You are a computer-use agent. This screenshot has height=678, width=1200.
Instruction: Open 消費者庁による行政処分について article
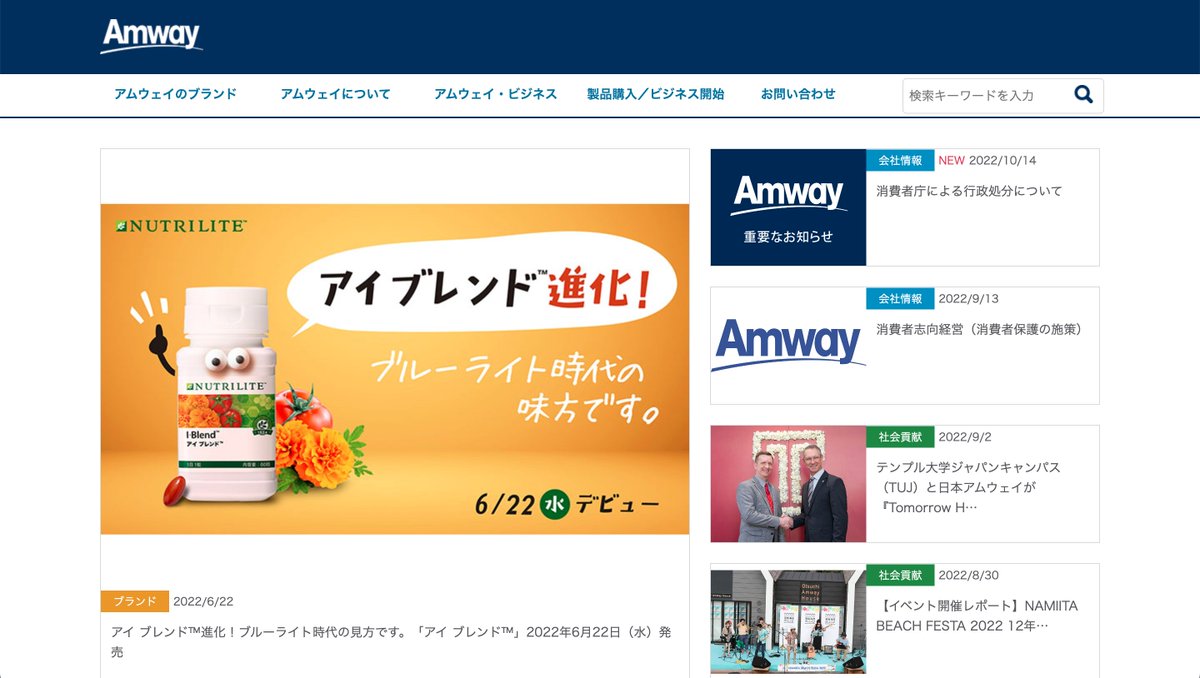tap(969, 191)
